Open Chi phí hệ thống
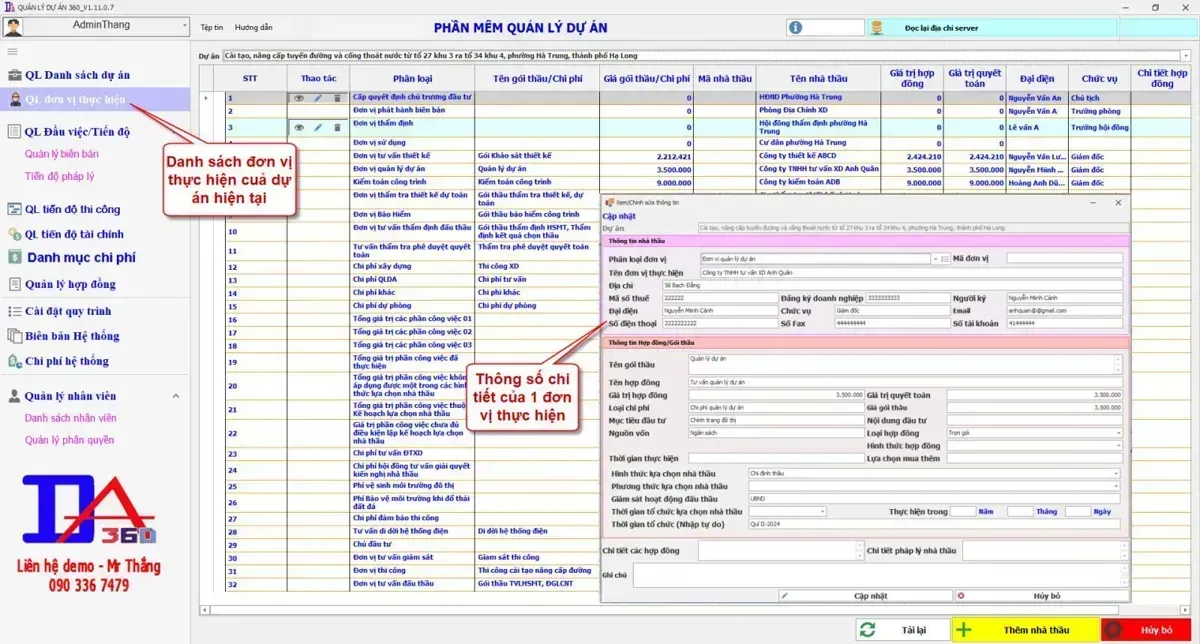 tap(66, 361)
